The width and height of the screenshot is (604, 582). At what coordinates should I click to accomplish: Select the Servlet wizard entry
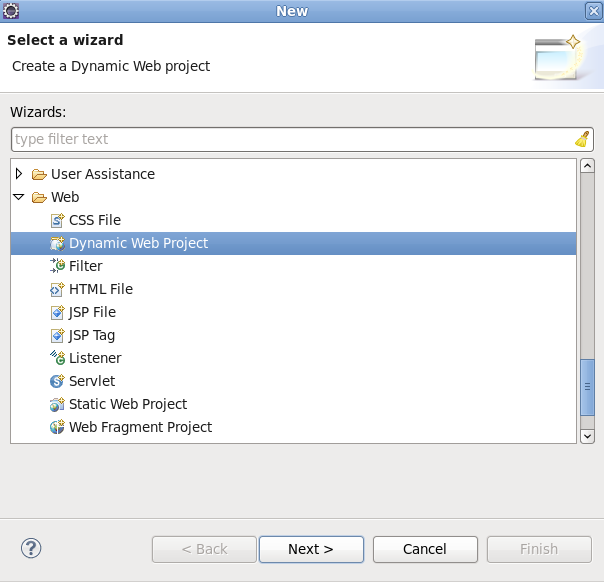pos(92,381)
